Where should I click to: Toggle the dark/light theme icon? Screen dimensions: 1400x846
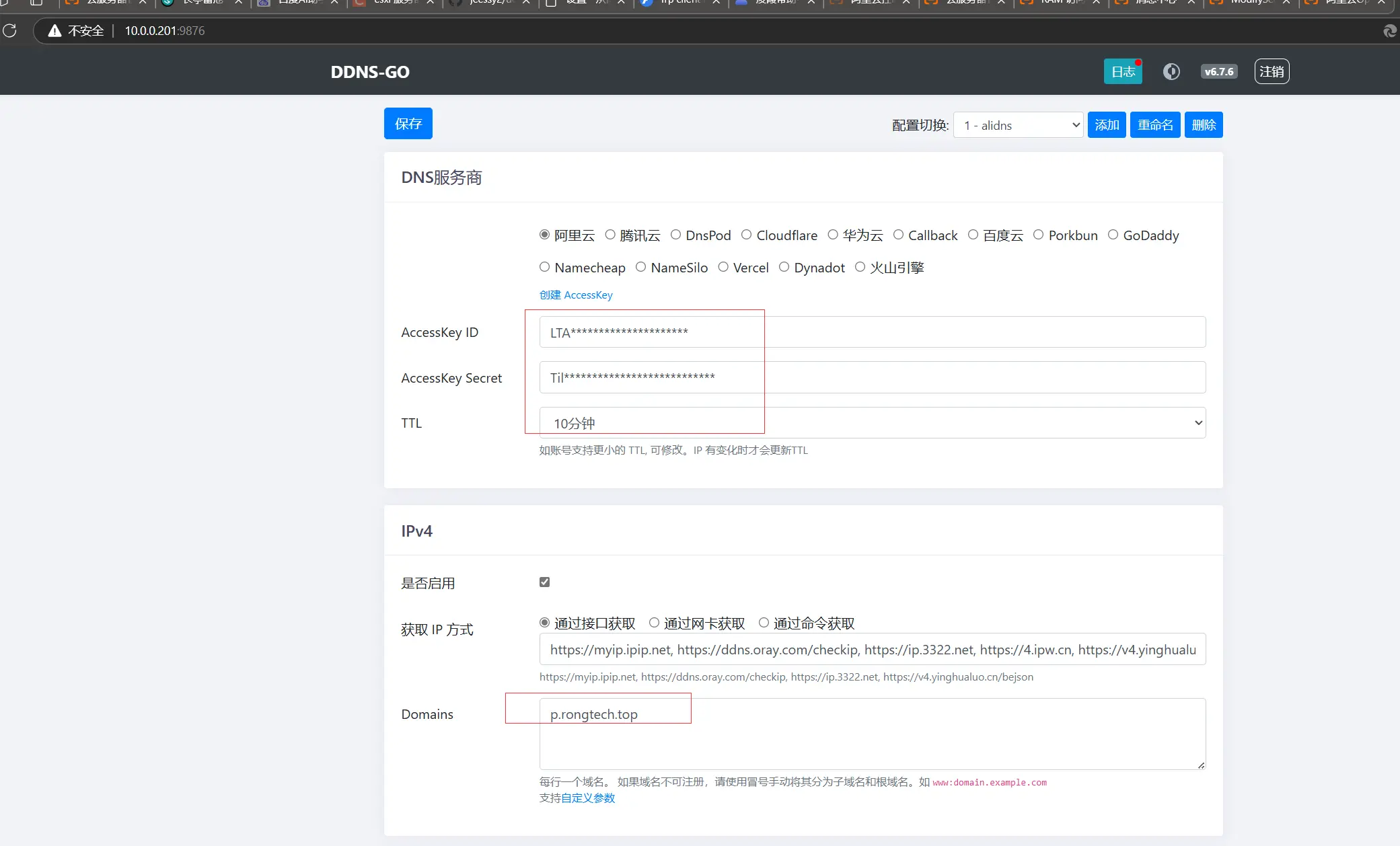1171,71
